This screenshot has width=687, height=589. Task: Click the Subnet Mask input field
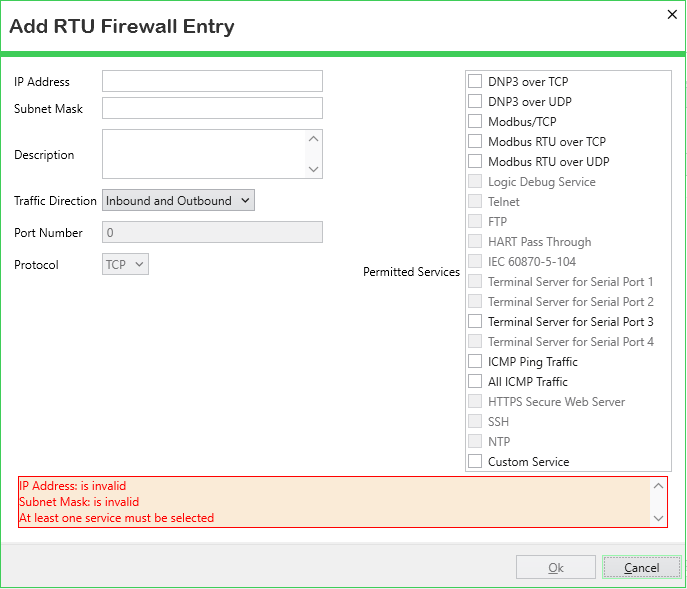pyautogui.click(x=212, y=108)
